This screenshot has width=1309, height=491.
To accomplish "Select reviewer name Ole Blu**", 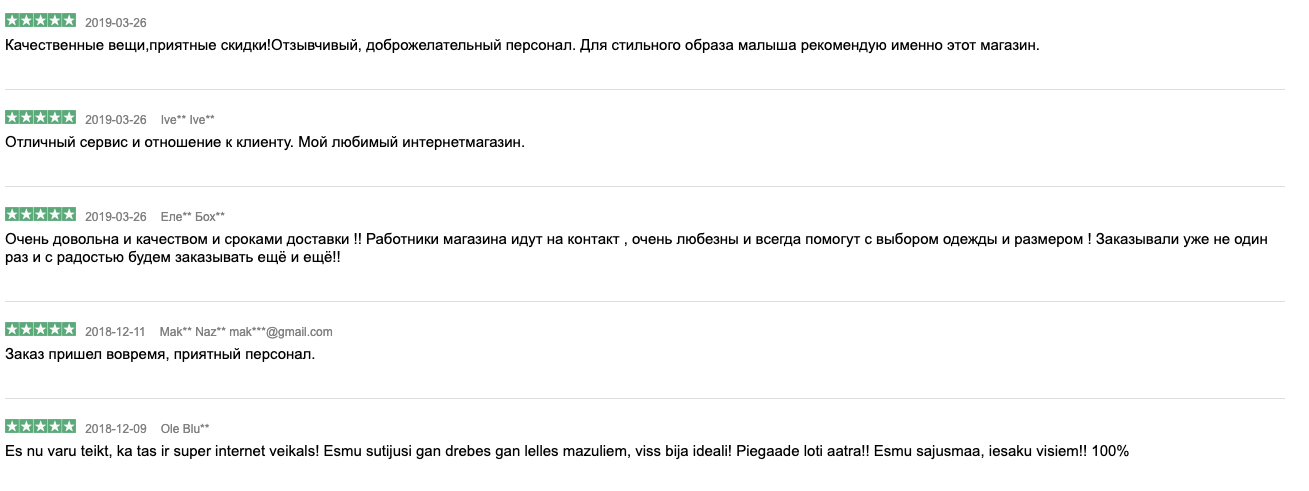I will coord(185,428).
